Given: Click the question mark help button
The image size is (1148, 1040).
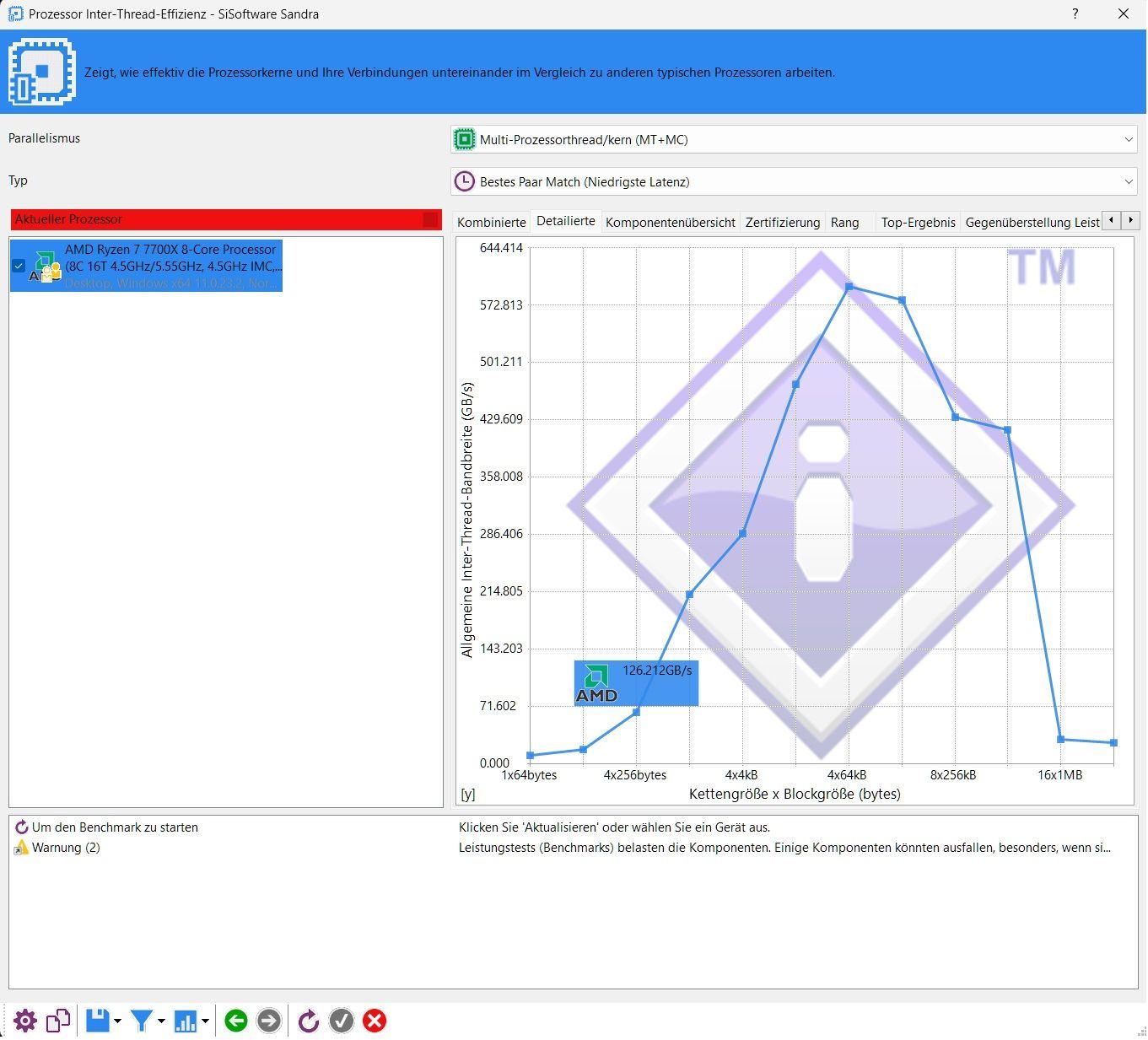Looking at the screenshot, I should coord(1075,13).
